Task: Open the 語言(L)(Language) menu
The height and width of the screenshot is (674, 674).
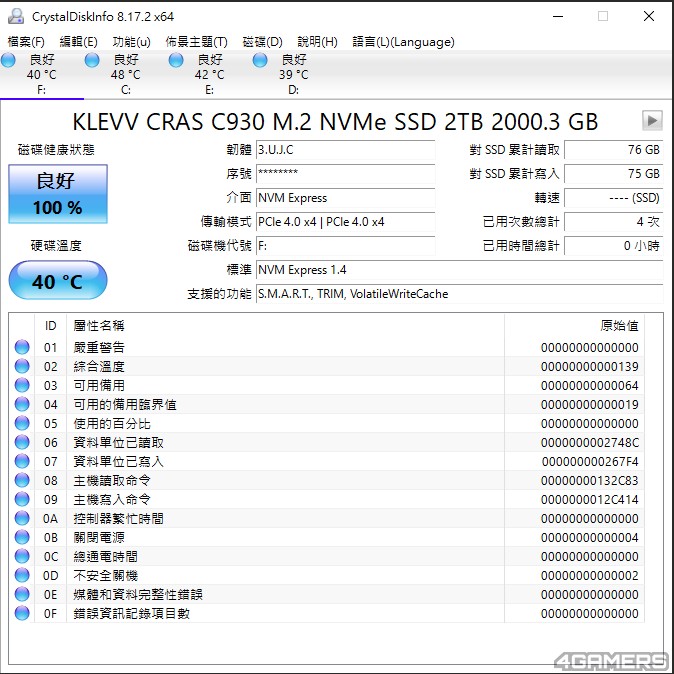Action: [x=403, y=42]
